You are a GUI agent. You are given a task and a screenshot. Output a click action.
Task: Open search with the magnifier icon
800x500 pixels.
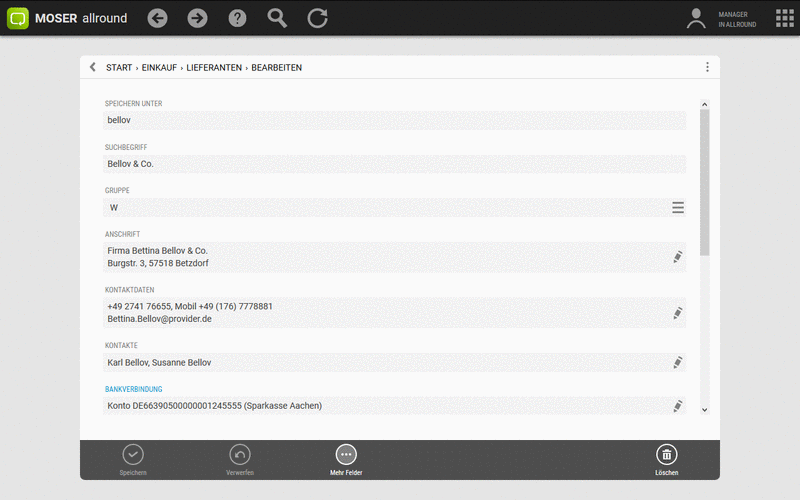pyautogui.click(x=277, y=18)
